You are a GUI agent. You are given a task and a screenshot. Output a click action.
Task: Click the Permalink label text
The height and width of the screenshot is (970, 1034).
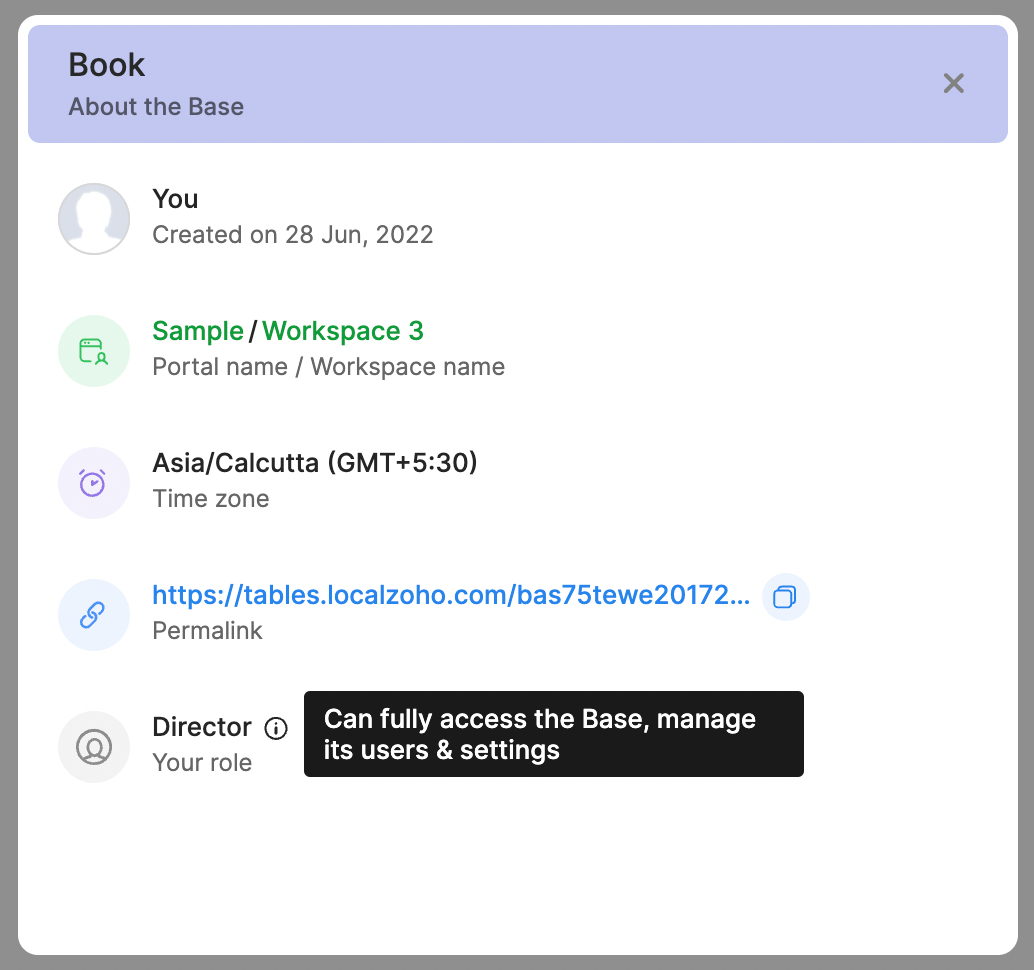[207, 631]
